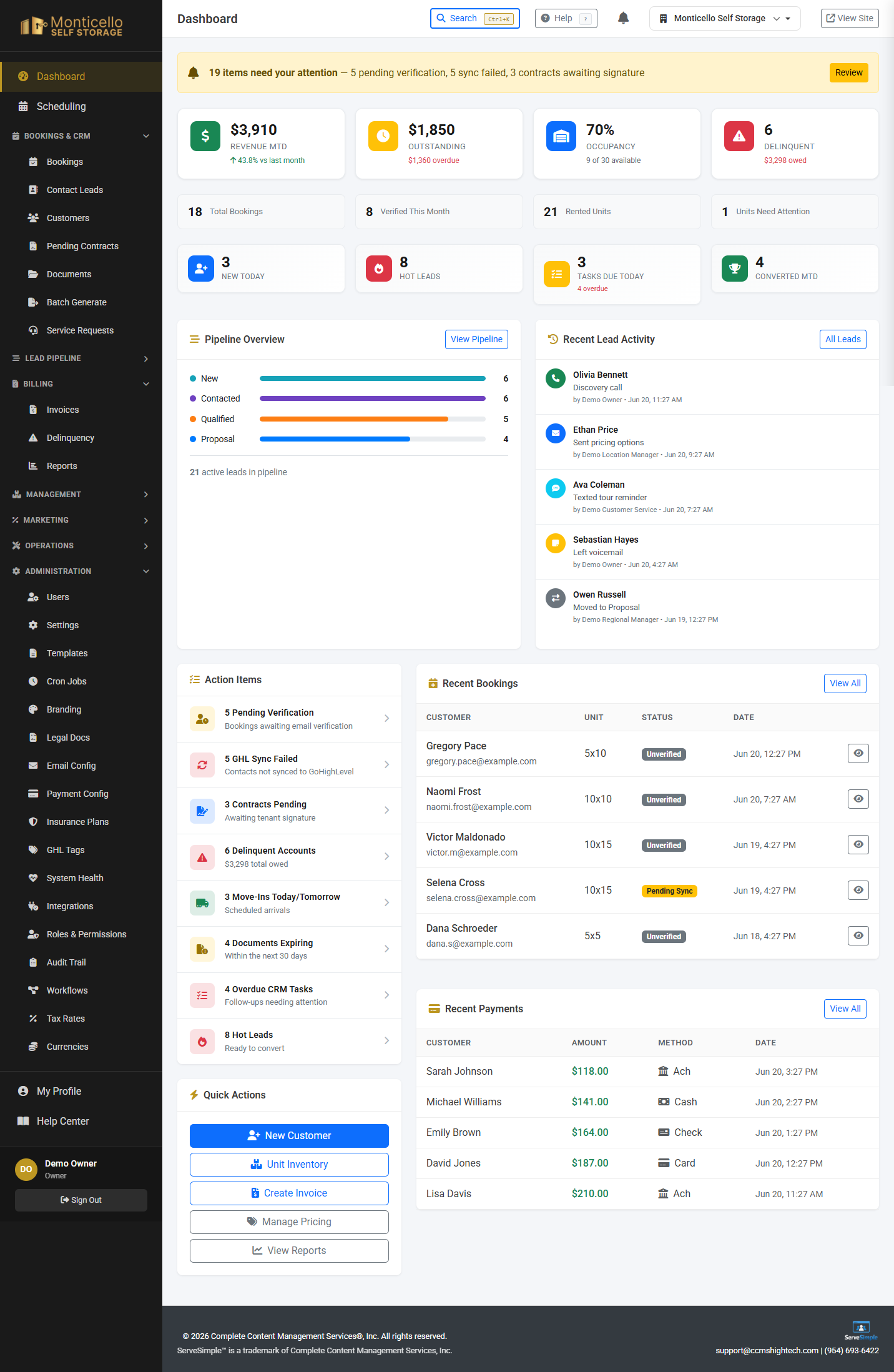The width and height of the screenshot is (894, 1372).
Task: Click the Documents Expiring file icon
Action: point(202,949)
